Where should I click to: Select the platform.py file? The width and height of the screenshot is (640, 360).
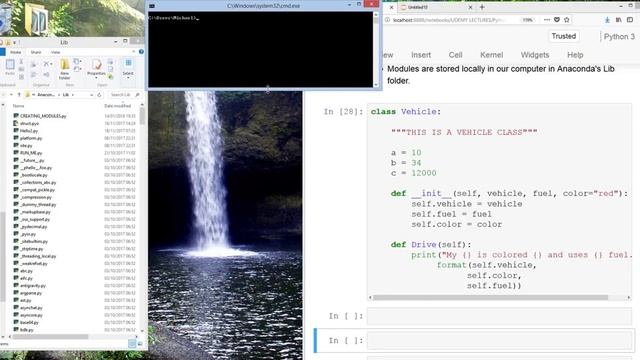31,138
